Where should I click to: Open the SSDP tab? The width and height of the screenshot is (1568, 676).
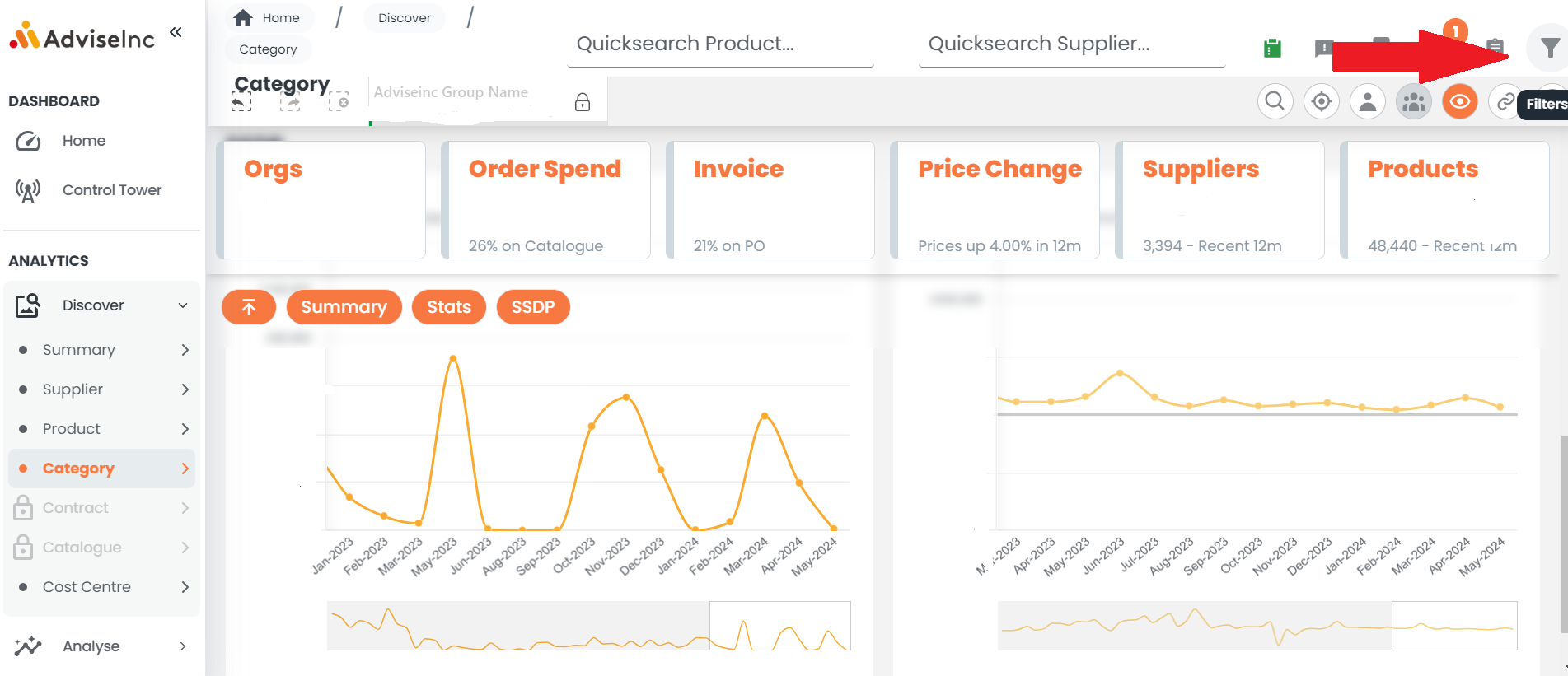click(x=533, y=307)
